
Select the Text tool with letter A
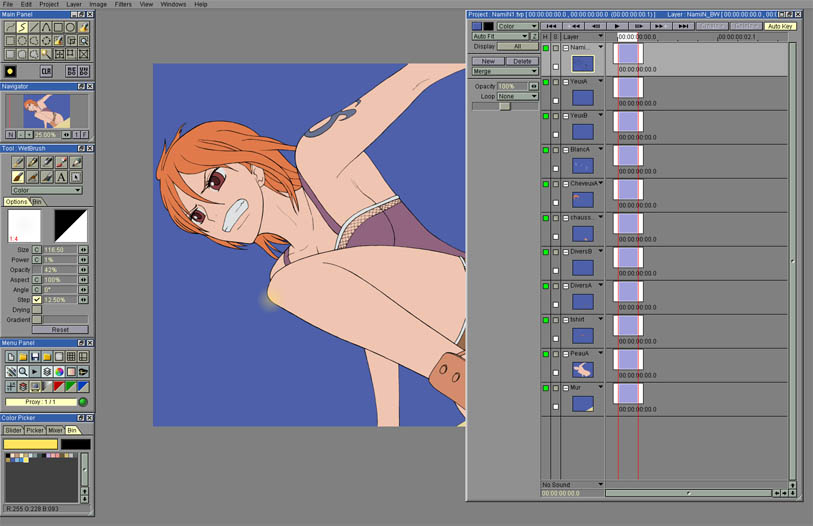click(61, 177)
